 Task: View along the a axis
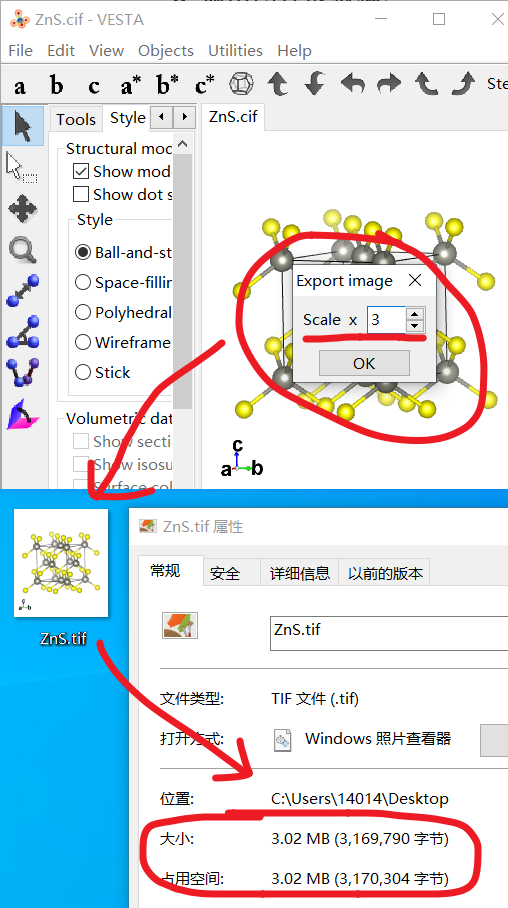[x=20, y=86]
